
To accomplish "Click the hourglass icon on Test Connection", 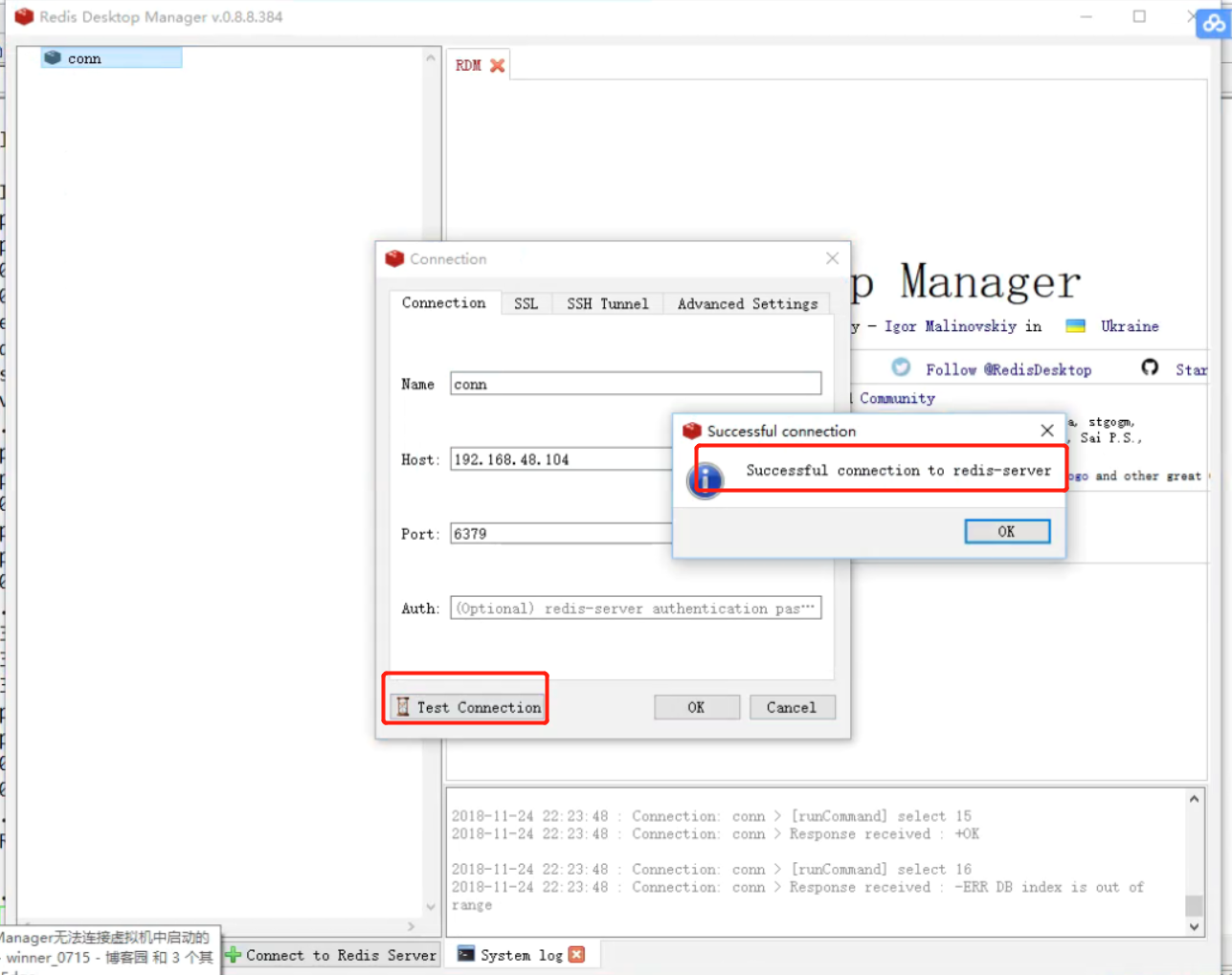I will (x=403, y=707).
